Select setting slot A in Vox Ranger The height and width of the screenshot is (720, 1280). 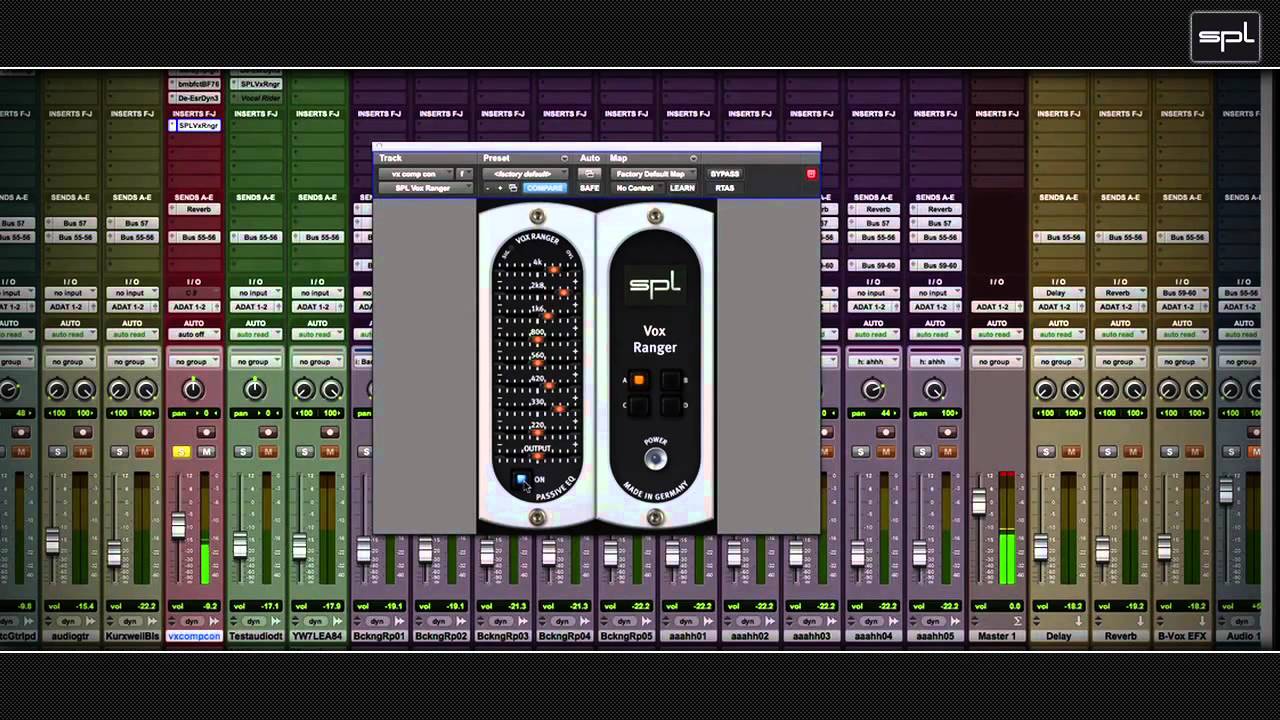[639, 380]
